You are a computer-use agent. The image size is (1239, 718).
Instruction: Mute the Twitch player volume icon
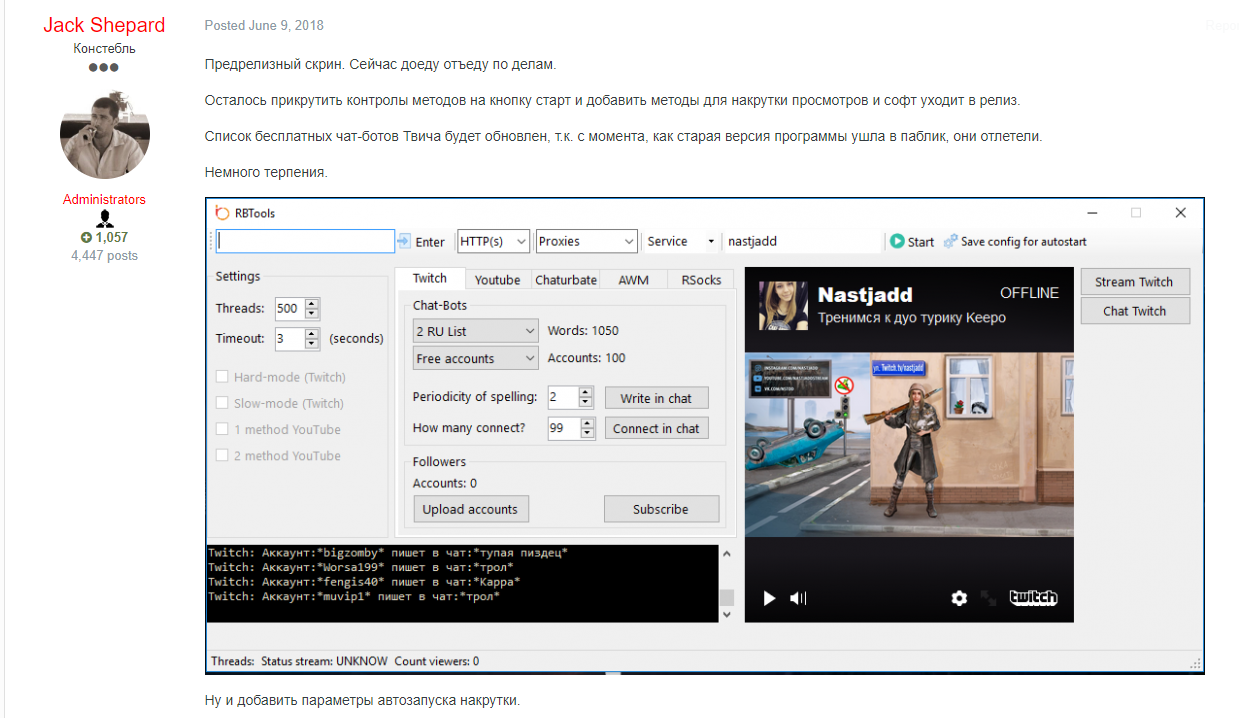click(x=798, y=598)
